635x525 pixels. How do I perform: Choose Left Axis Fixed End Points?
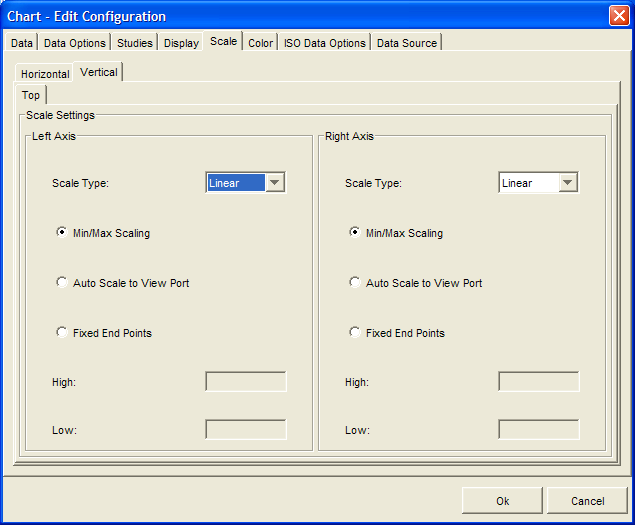click(62, 332)
